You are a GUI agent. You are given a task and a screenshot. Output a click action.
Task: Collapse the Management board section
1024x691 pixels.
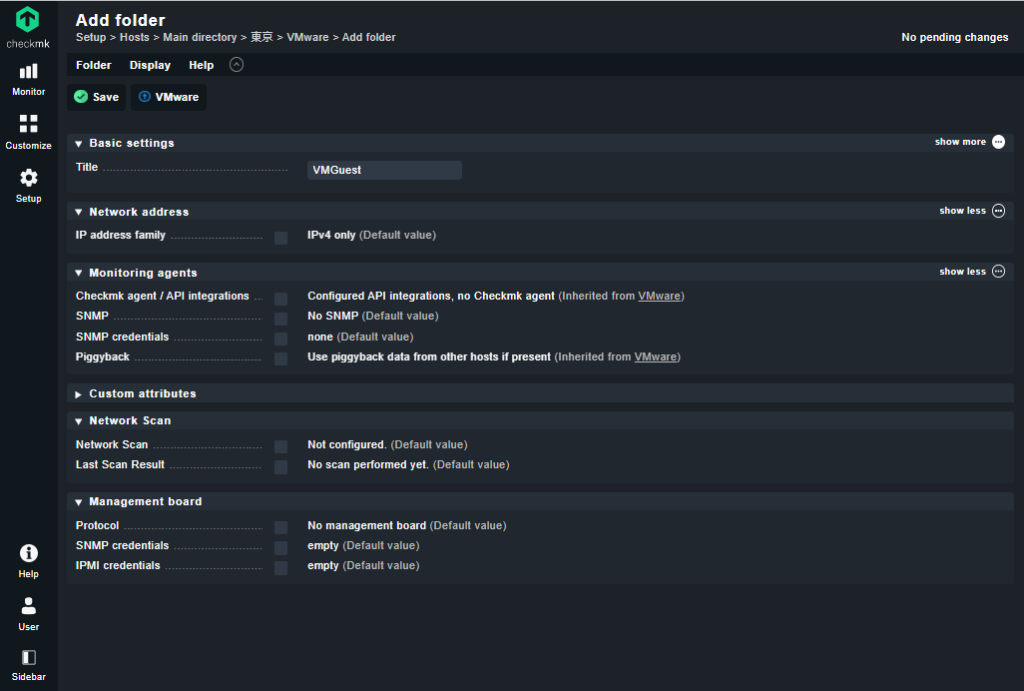click(138, 502)
